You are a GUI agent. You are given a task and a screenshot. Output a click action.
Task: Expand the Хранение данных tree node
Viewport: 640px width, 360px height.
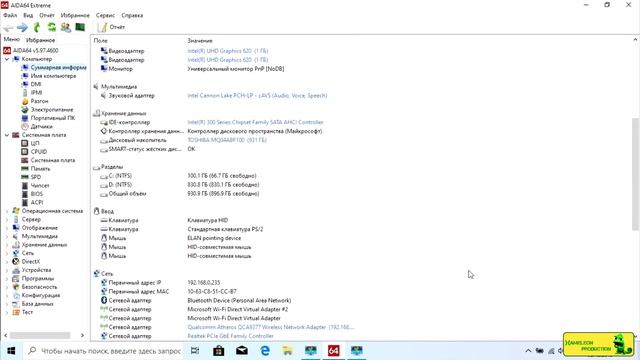click(7, 245)
